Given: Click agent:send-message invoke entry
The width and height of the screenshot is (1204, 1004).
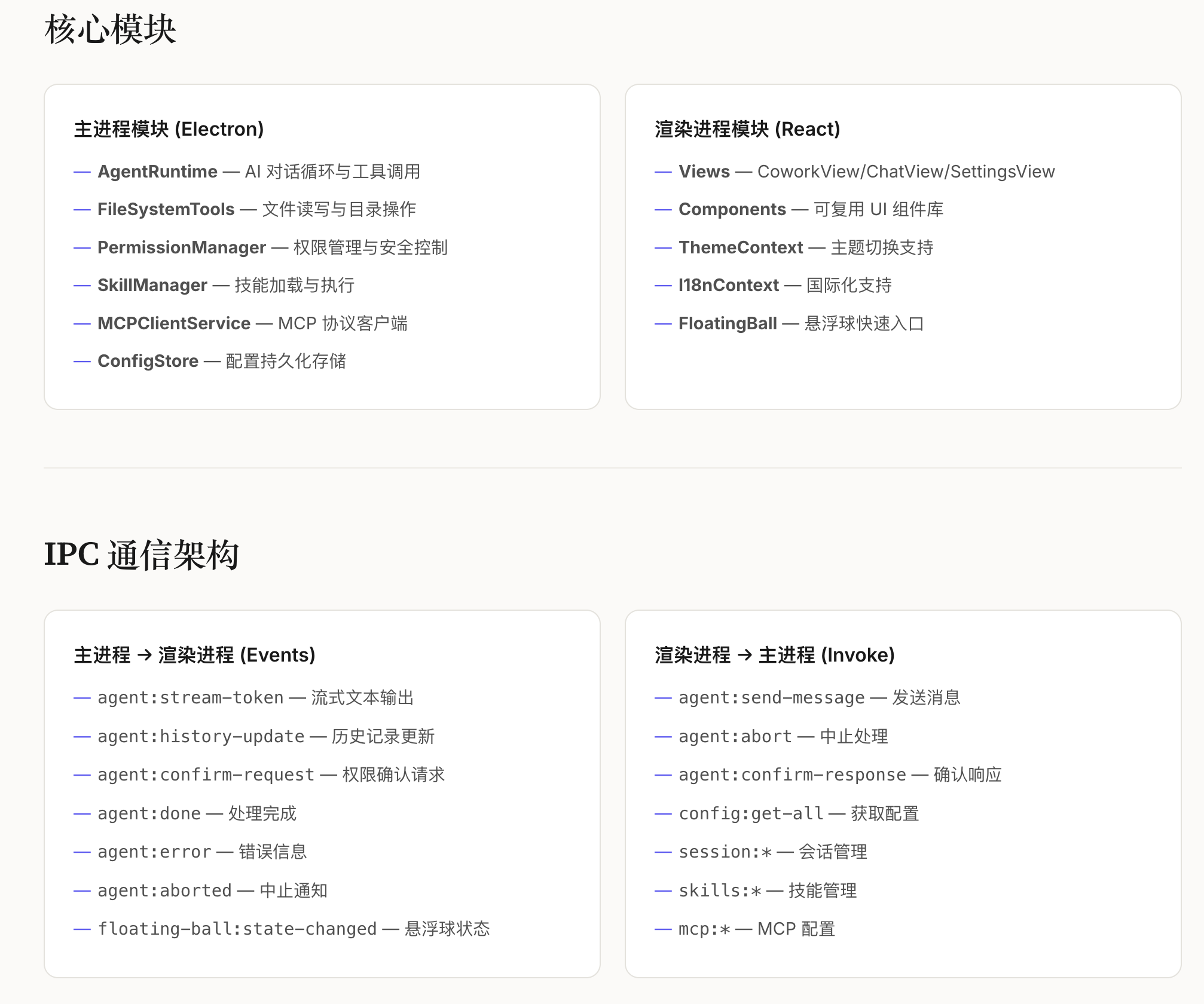Looking at the screenshot, I should tap(771, 698).
